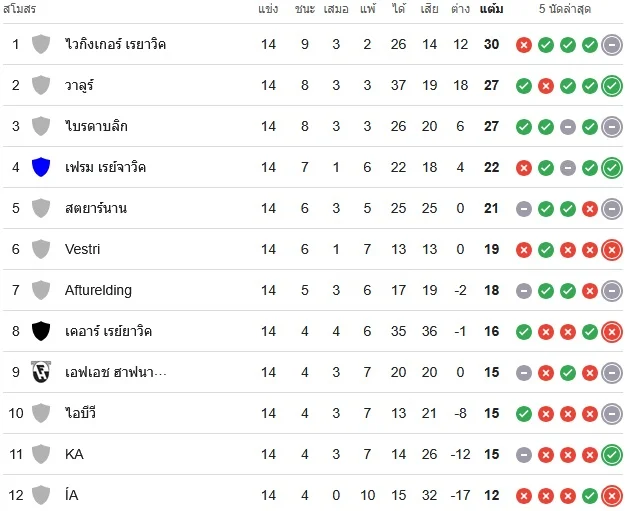This screenshot has height=511, width=630.
Task: Open the Afturelding team link
Action: 98,290
